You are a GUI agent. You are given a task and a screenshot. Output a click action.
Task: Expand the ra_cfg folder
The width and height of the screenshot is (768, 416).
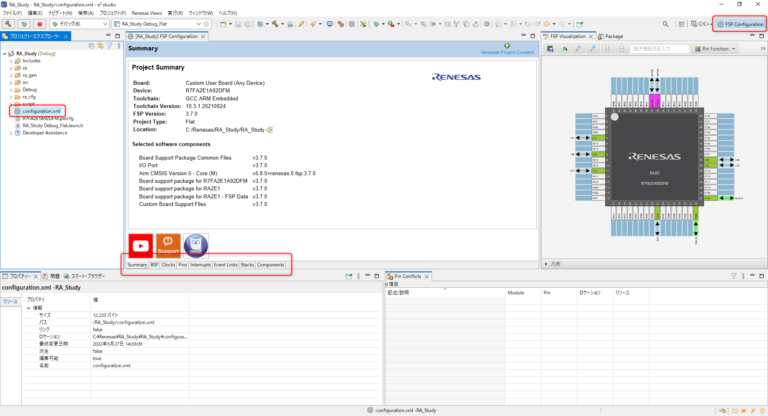11,97
